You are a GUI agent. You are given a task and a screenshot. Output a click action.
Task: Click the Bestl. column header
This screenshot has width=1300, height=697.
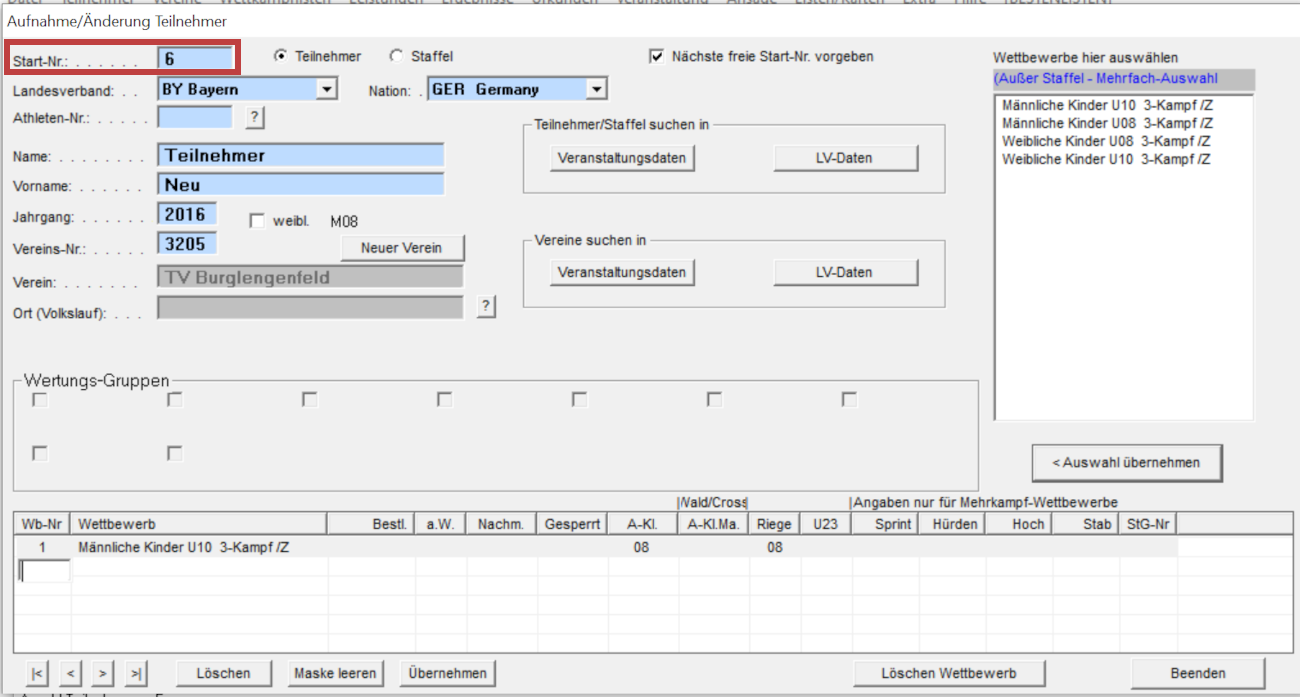coord(370,524)
